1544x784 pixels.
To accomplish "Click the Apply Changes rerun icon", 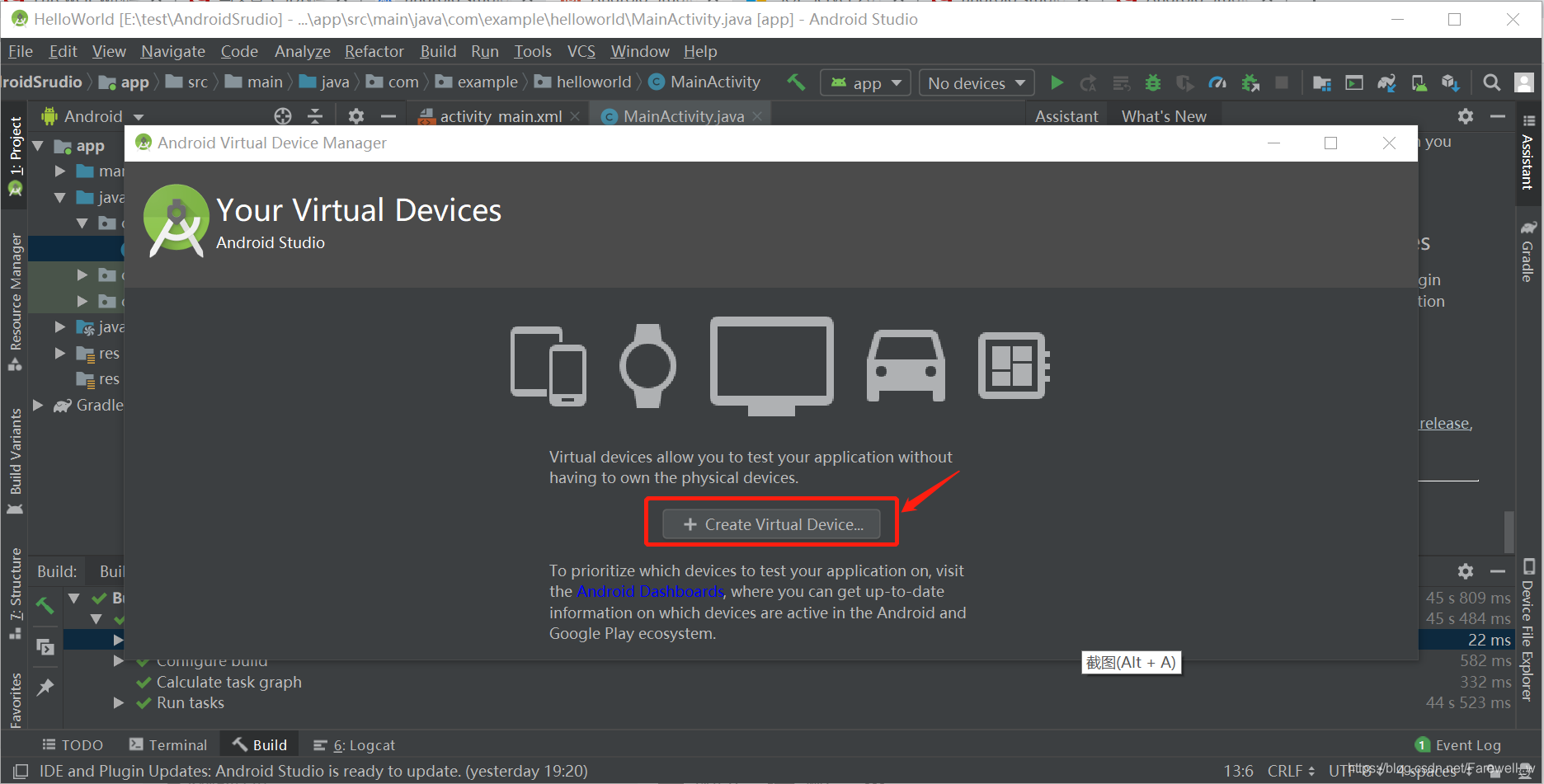I will [1089, 82].
